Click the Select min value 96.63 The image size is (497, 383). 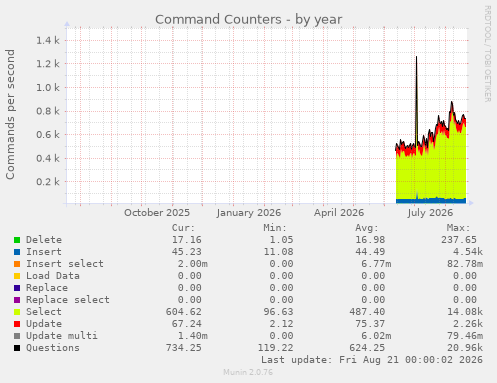(278, 312)
